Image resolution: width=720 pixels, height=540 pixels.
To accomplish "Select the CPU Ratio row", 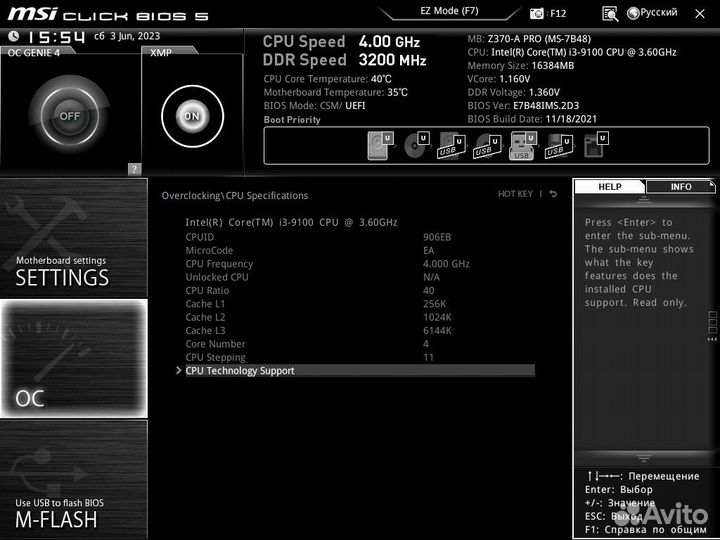I will point(360,290).
